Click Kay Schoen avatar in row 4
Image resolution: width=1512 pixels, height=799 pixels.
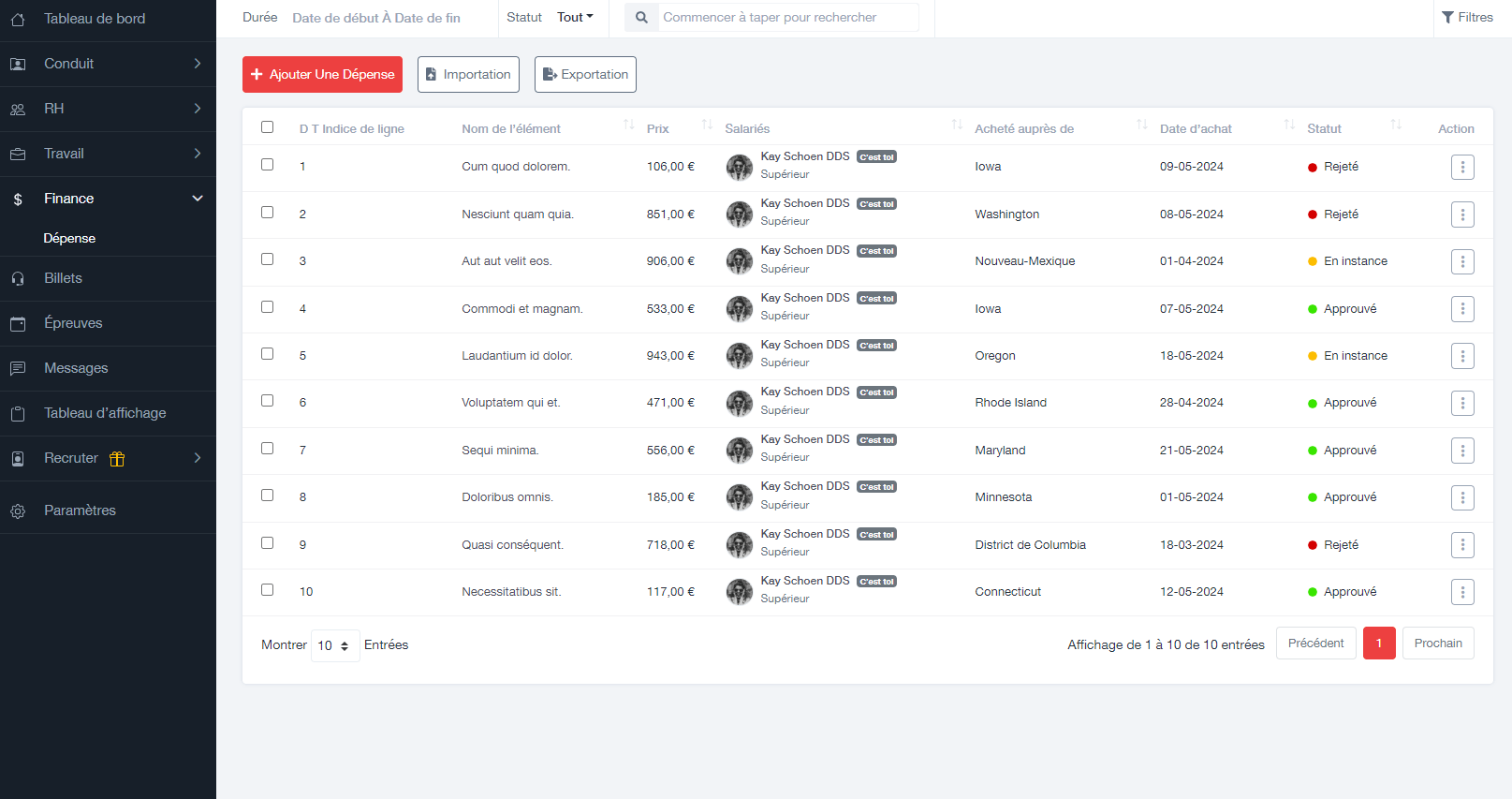pyautogui.click(x=740, y=309)
